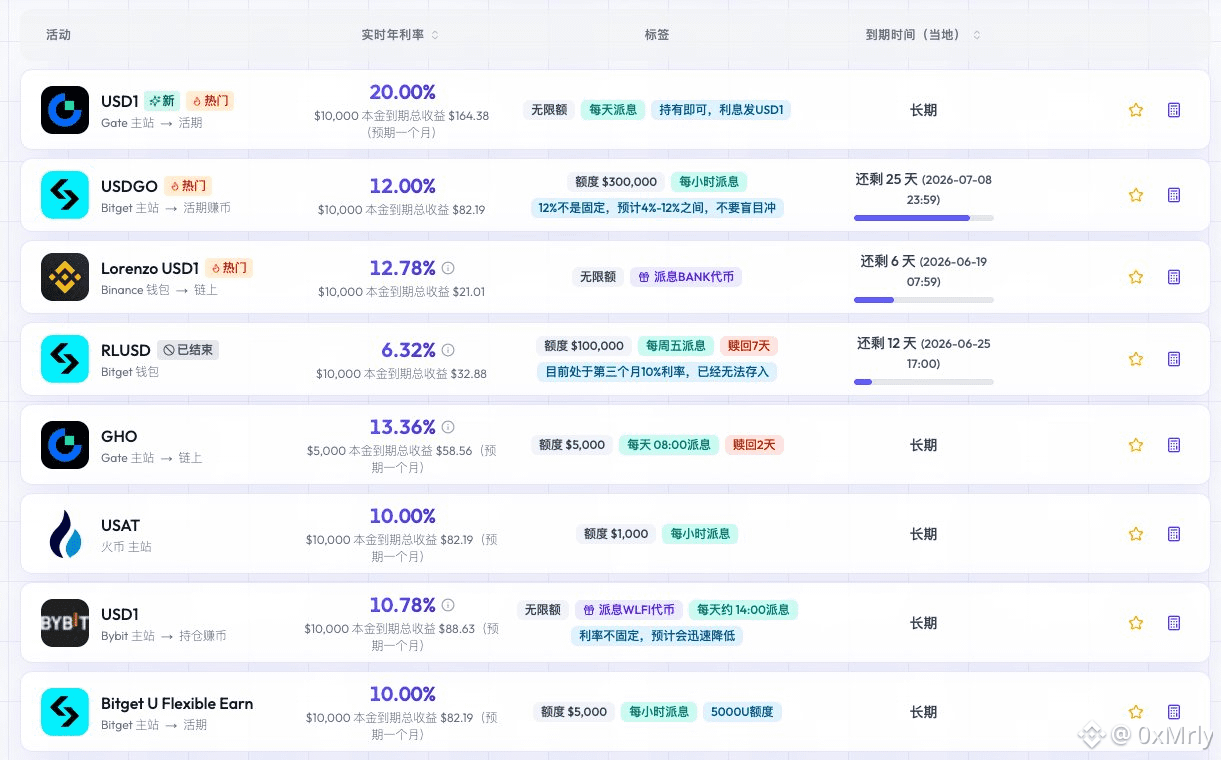Click the 额度 $1,000 tag

[x=616, y=534]
